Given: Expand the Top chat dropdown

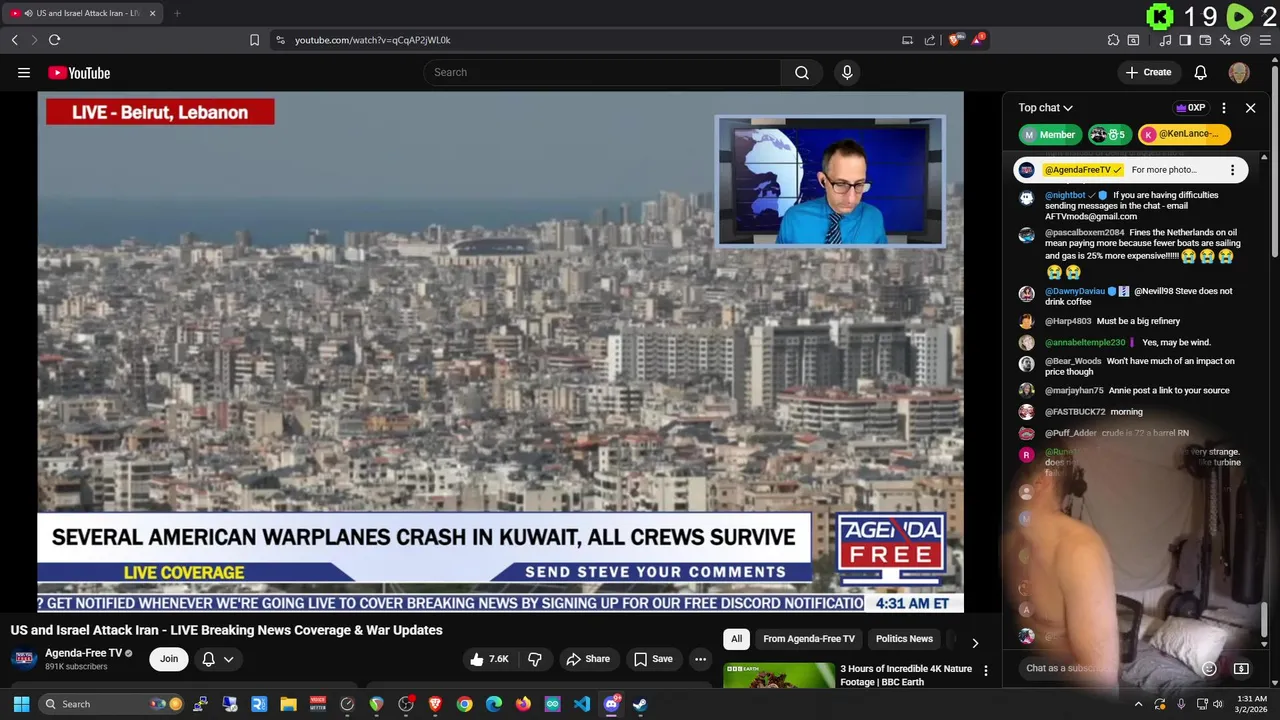Looking at the screenshot, I should click(x=1046, y=108).
